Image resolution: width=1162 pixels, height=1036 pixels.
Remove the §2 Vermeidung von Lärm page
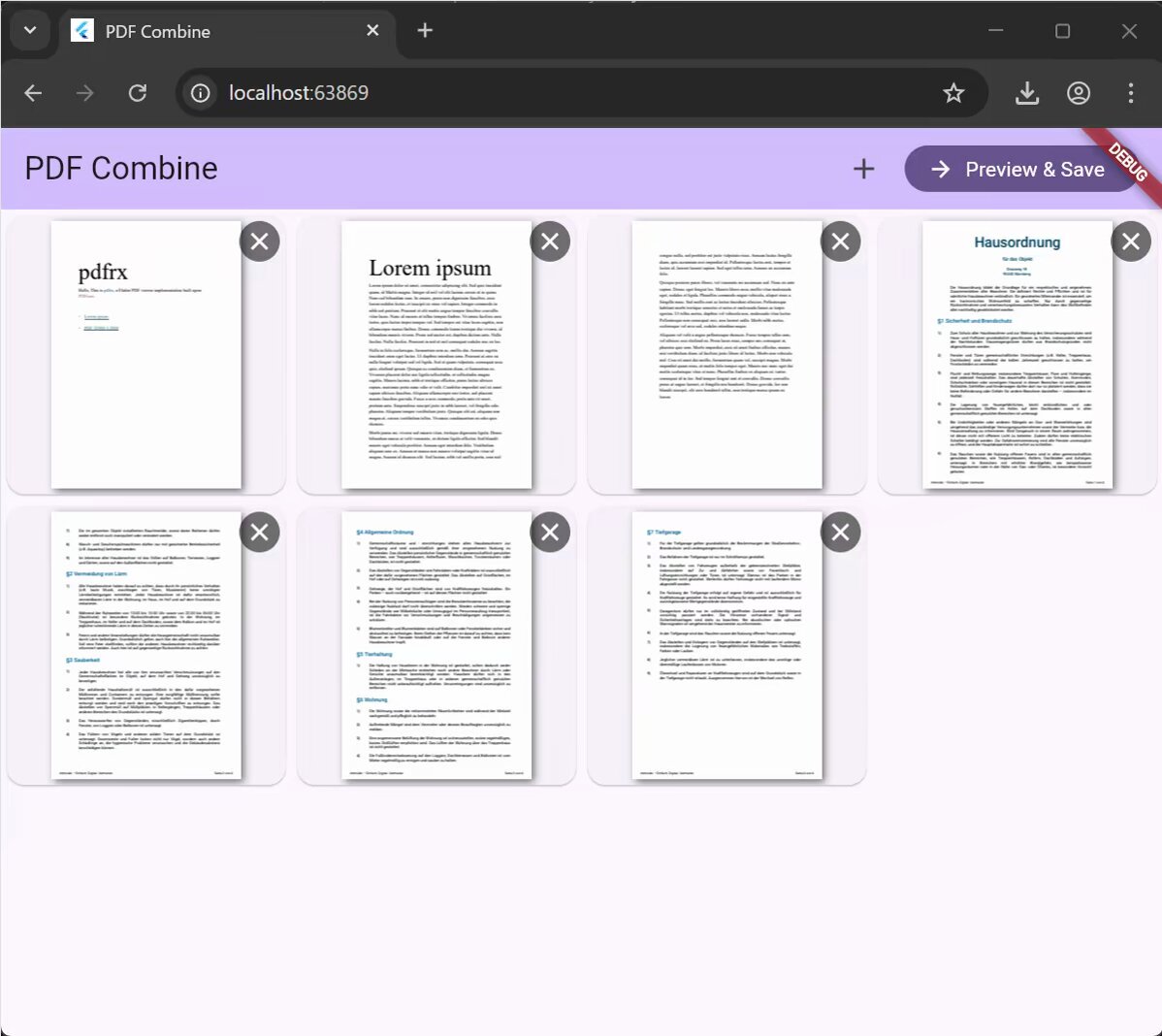pyautogui.click(x=259, y=533)
